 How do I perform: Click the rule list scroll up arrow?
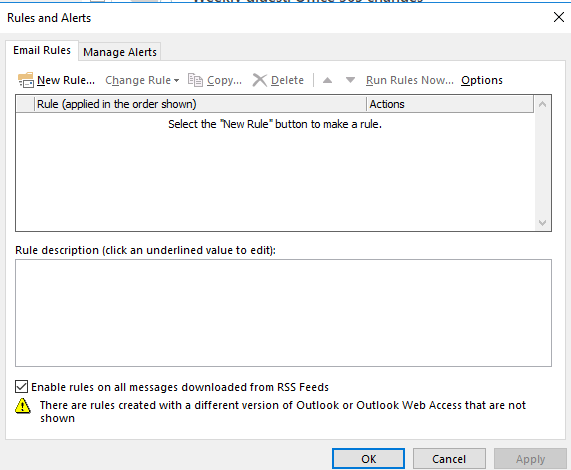(x=542, y=104)
